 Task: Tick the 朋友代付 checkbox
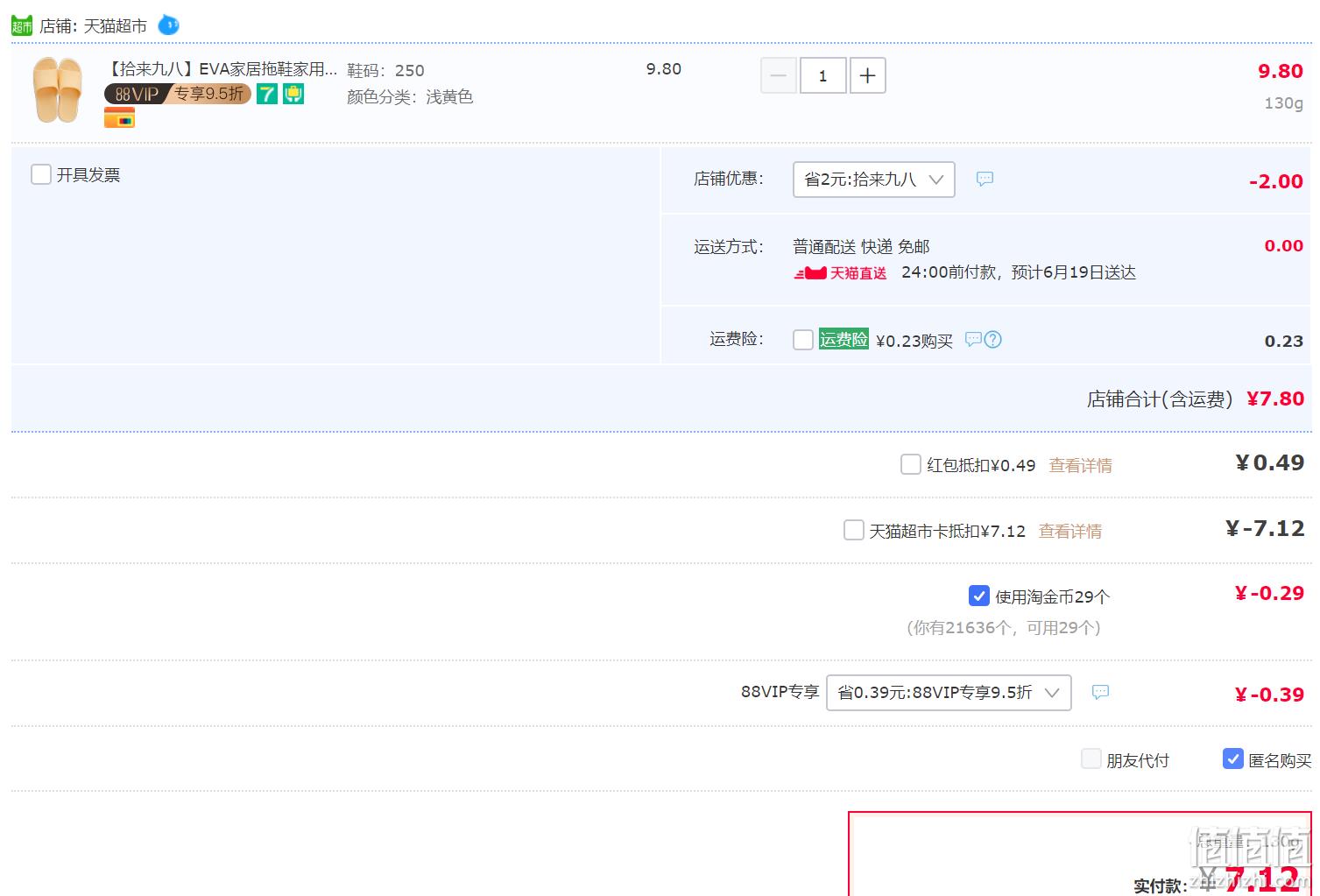coord(1091,758)
